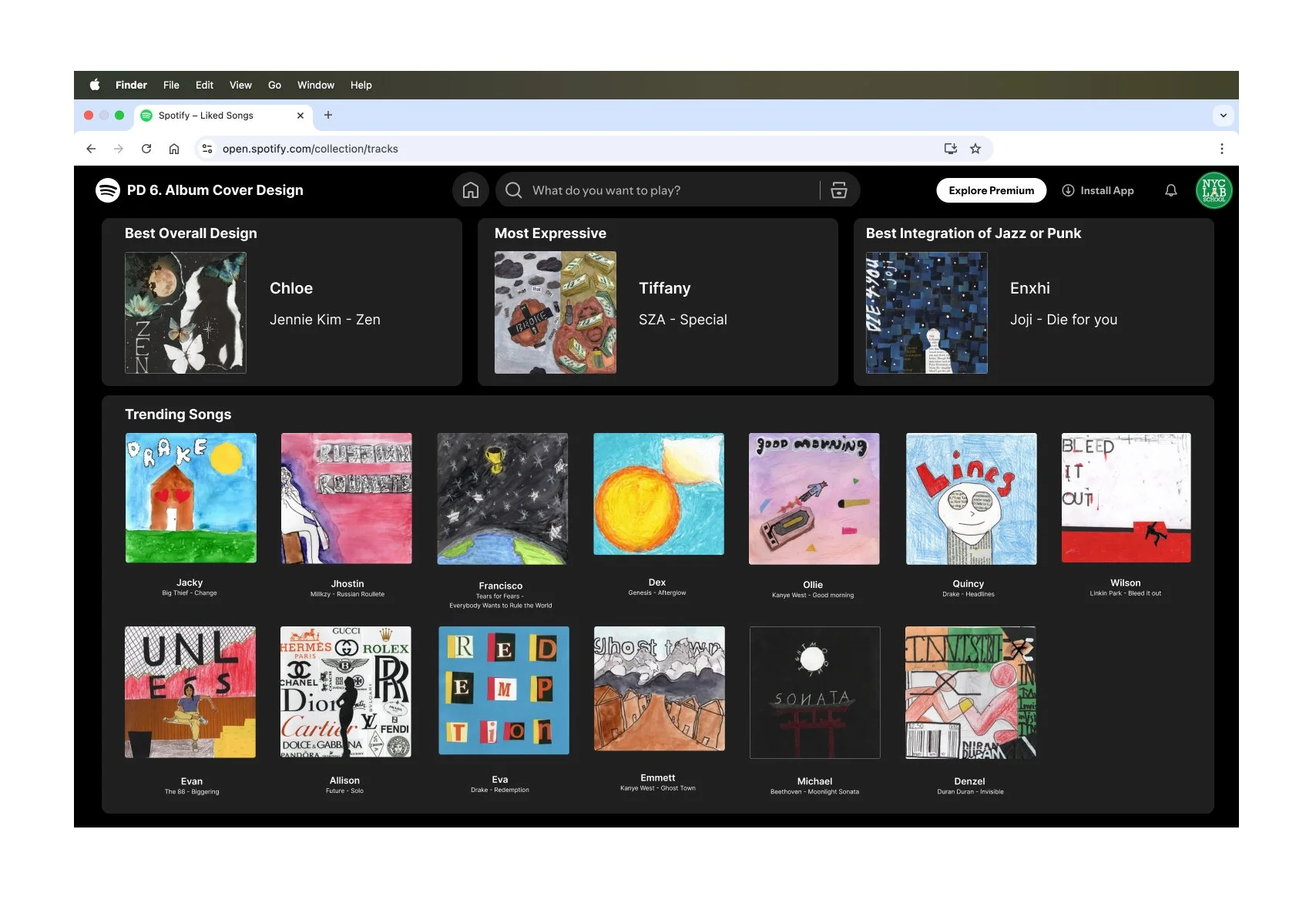Select Quincy's Lines cover
The image size is (1316, 903).
[x=972, y=498]
